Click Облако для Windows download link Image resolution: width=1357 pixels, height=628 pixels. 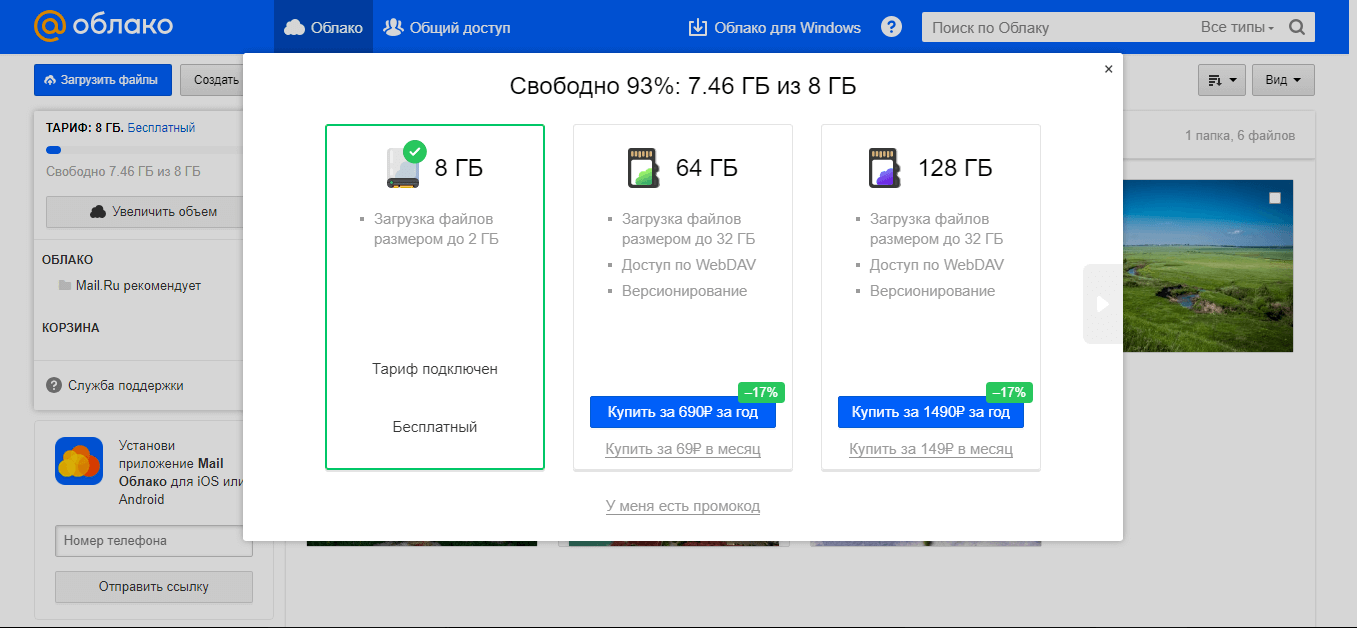tap(774, 27)
